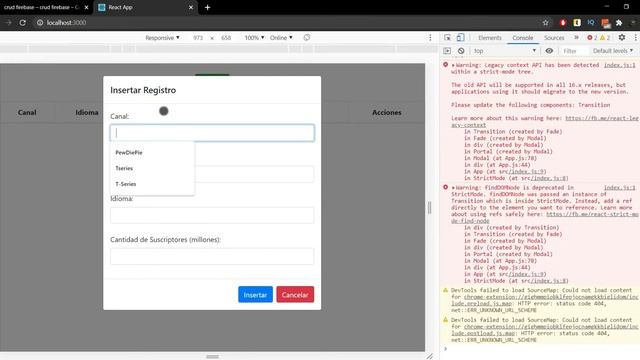The height and width of the screenshot is (360, 640).
Task: Choose Tseries autocomplete suggestion
Action: pos(152,168)
